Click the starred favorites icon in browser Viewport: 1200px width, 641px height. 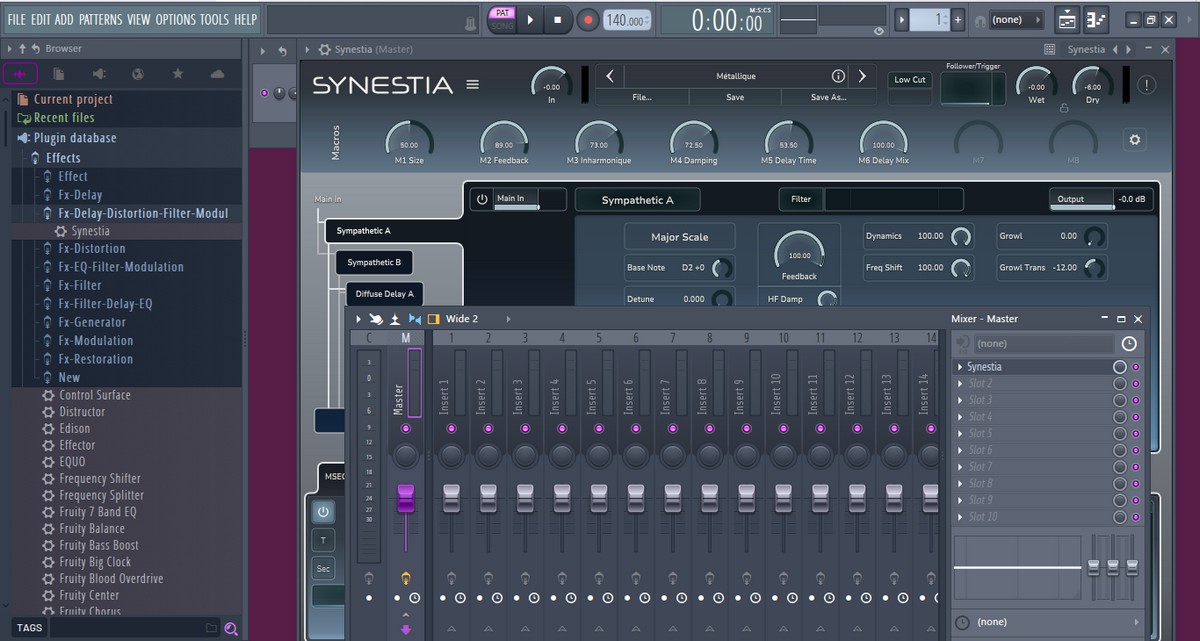coord(177,74)
